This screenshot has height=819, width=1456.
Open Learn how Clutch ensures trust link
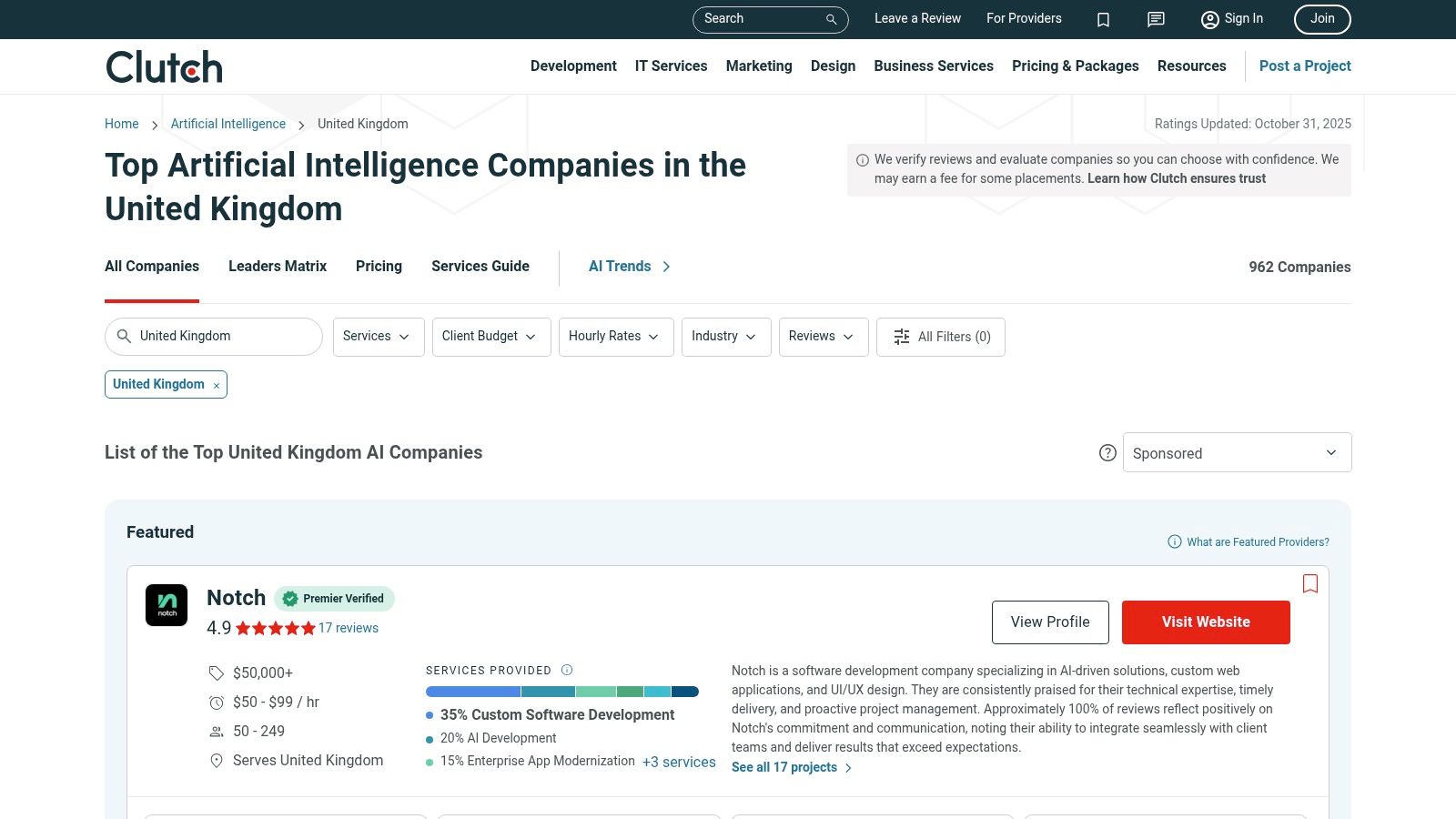[1176, 178]
